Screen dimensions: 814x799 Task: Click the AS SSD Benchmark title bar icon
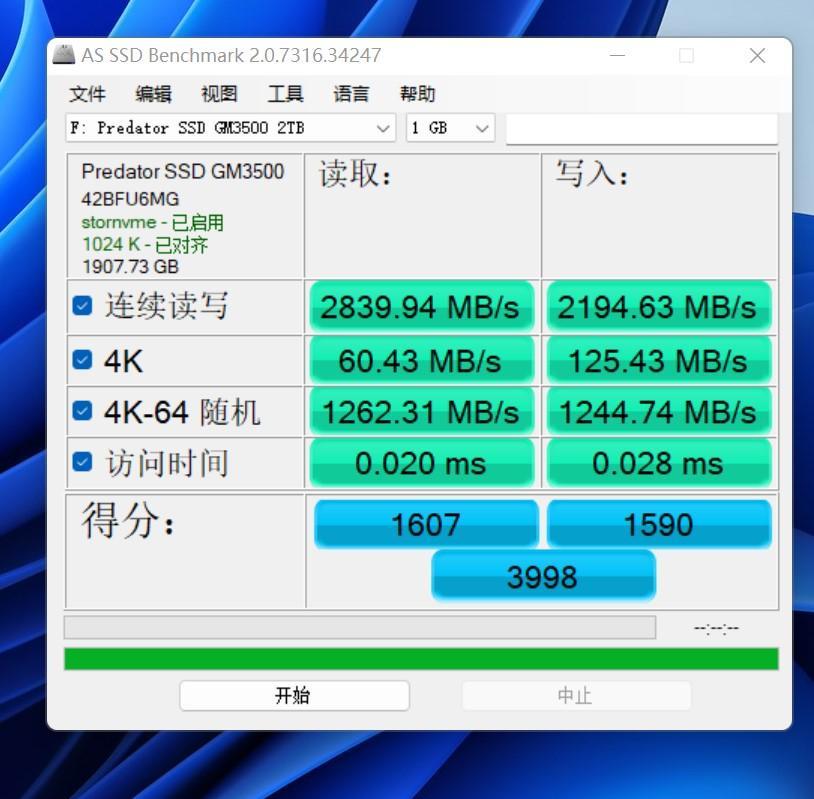[64, 55]
